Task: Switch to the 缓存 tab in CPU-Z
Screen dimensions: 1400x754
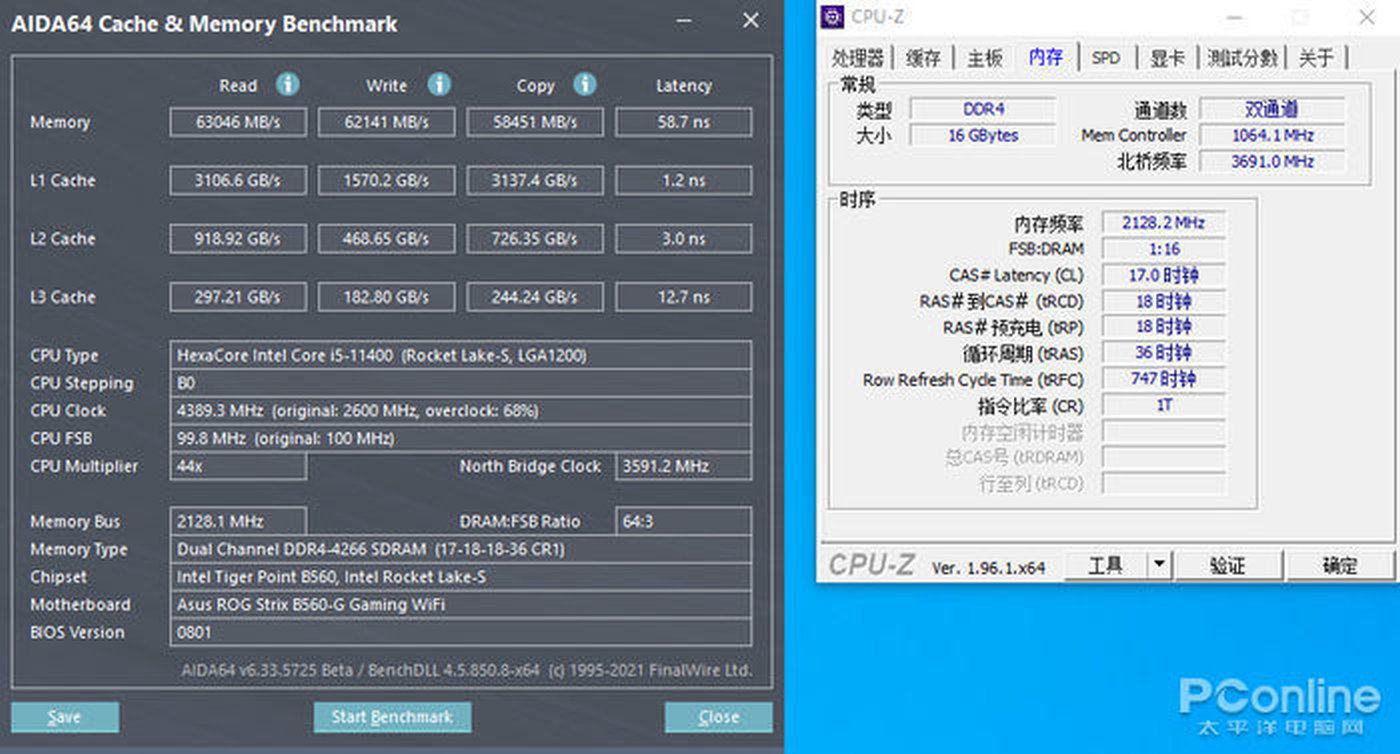Action: tap(923, 58)
